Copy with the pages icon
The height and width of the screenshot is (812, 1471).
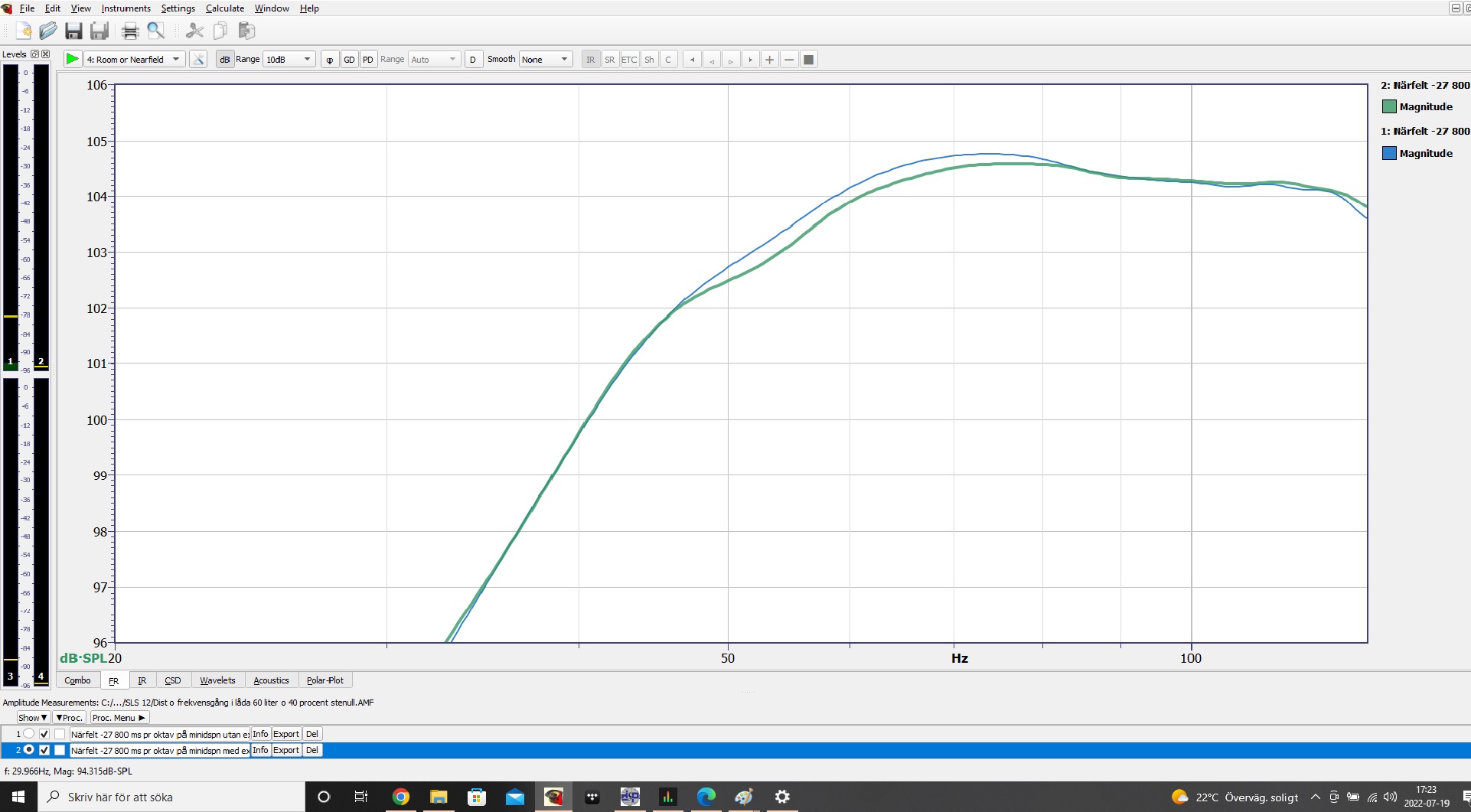click(220, 31)
